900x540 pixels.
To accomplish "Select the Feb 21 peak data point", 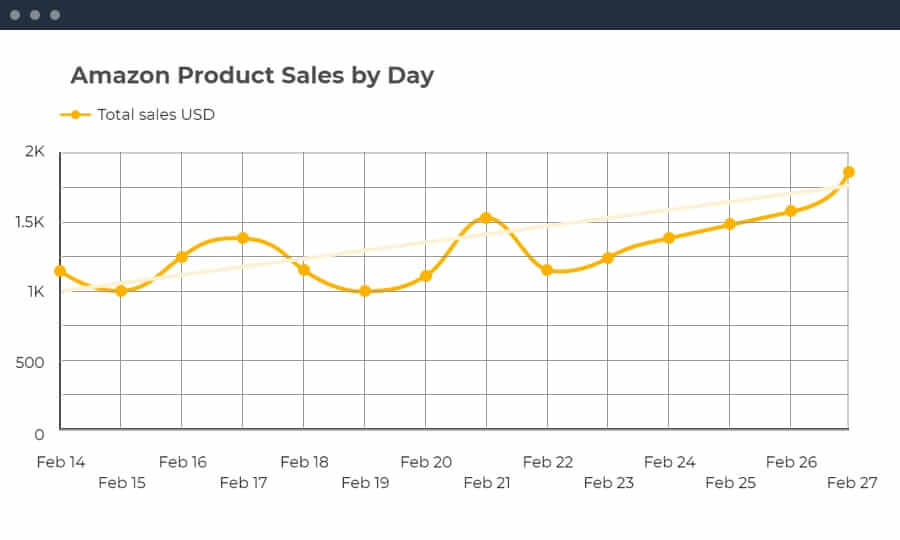I will pyautogui.click(x=486, y=218).
